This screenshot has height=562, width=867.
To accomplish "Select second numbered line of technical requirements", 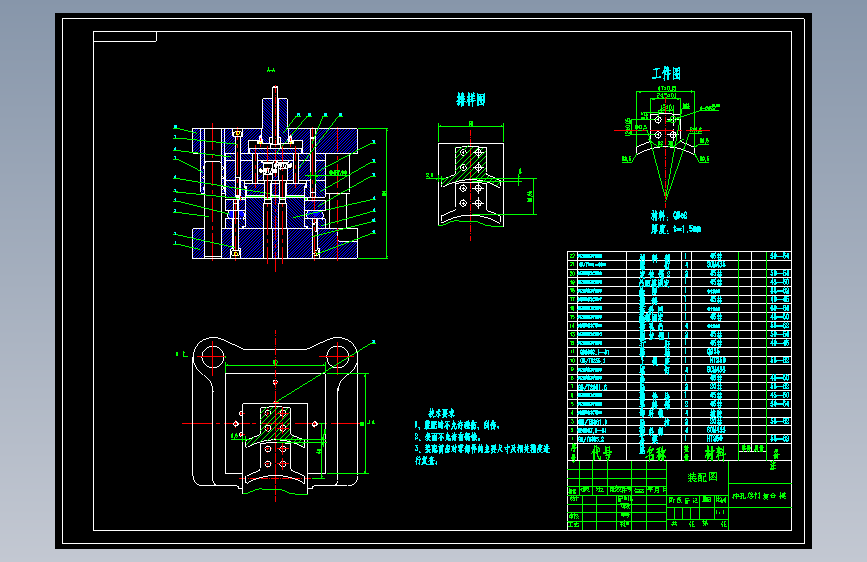I will point(447,437).
